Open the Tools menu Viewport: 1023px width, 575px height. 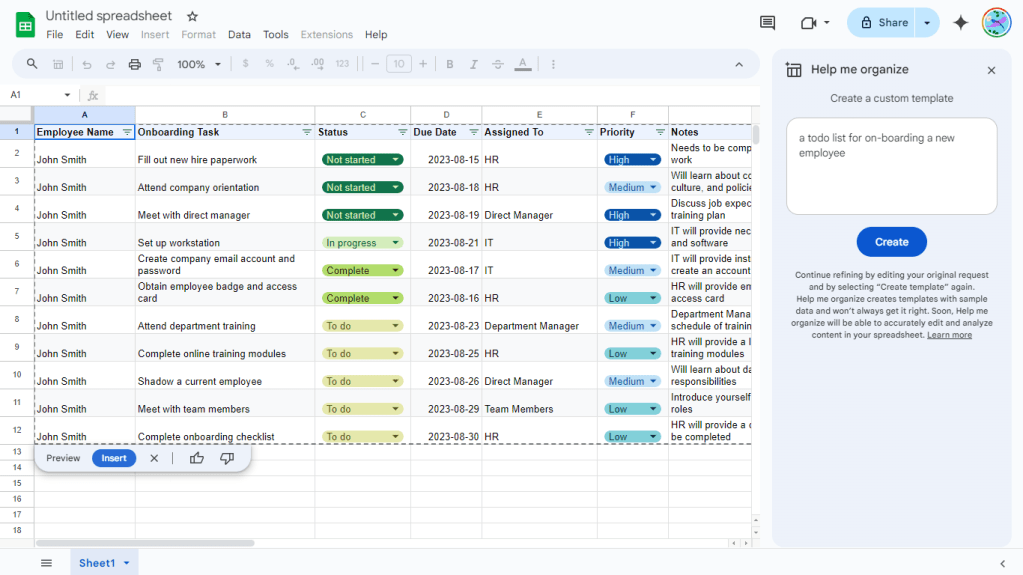[275, 35]
